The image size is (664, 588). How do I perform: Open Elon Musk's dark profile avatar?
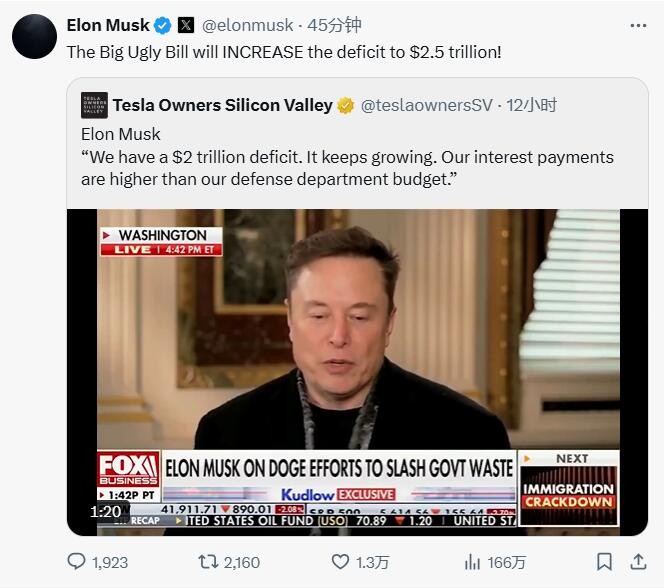(x=34, y=36)
